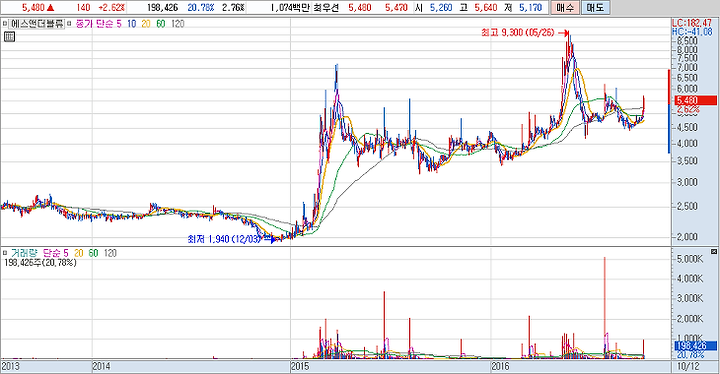Click the 매수 (buy) button
Viewport: 720px width, 374px height.
coord(564,7)
